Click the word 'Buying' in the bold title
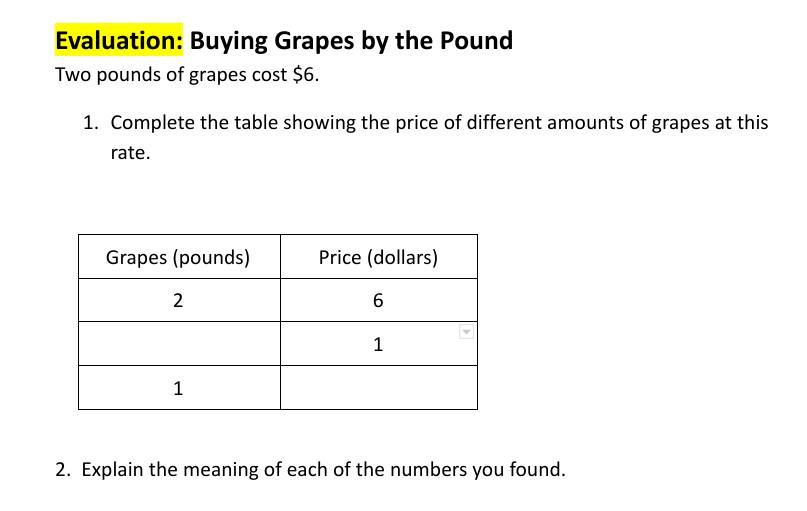 (229, 41)
